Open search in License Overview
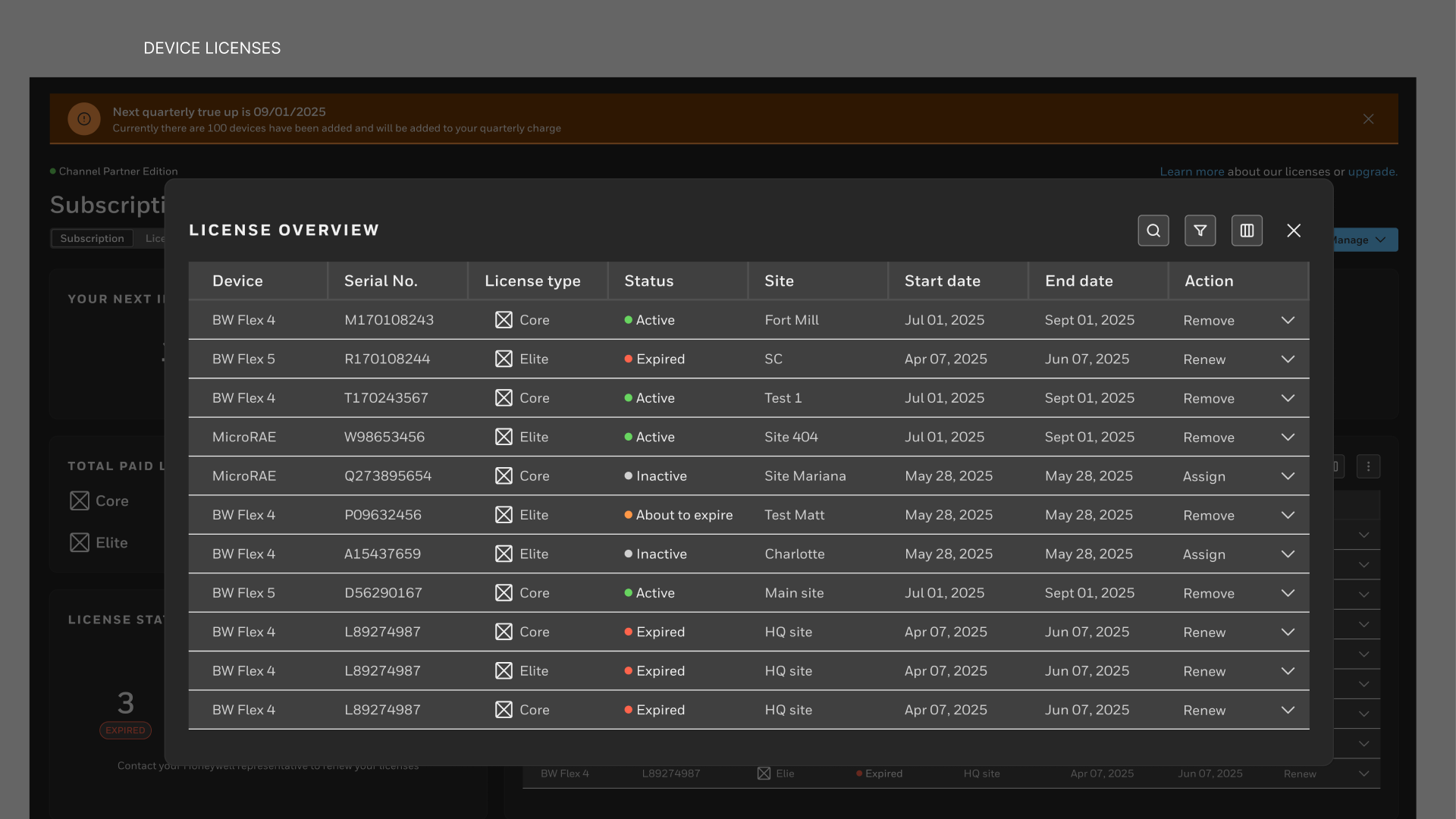The width and height of the screenshot is (1456, 819). pos(1153,231)
